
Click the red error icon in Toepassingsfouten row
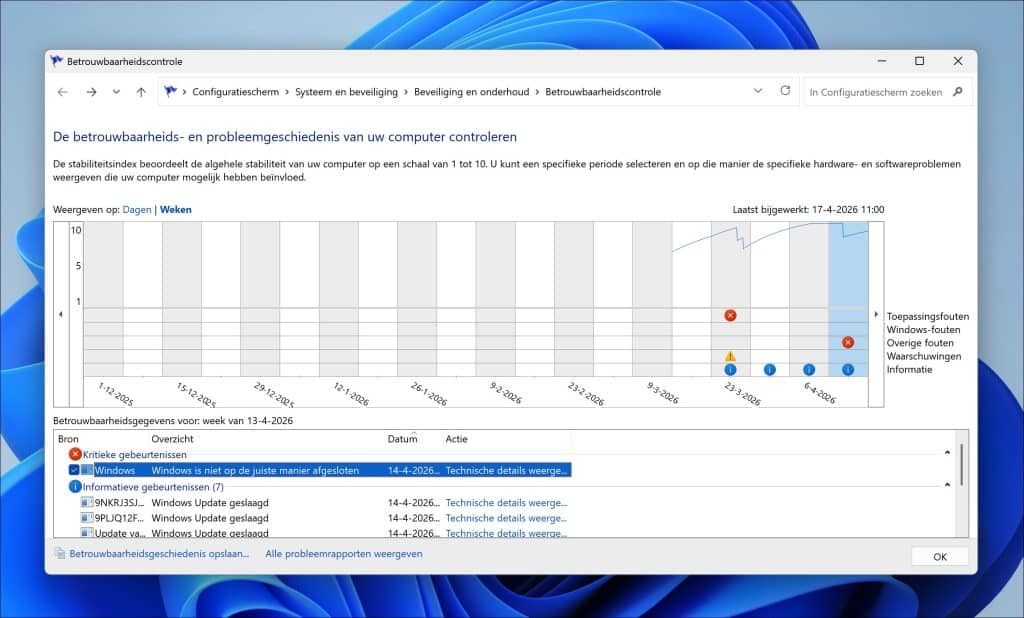(730, 316)
